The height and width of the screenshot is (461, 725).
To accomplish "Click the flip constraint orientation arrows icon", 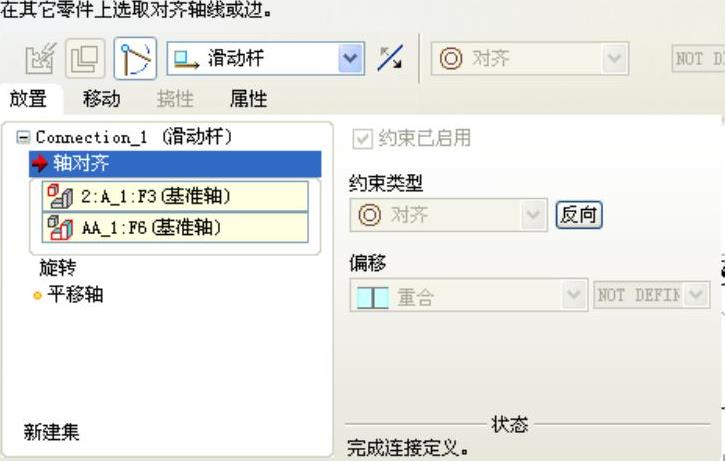I will 390,58.
